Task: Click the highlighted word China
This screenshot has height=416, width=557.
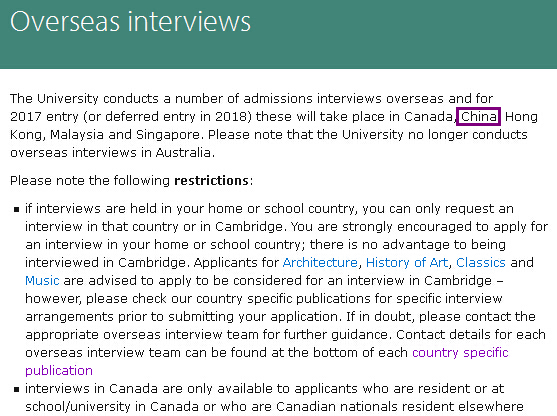Action: (478, 117)
